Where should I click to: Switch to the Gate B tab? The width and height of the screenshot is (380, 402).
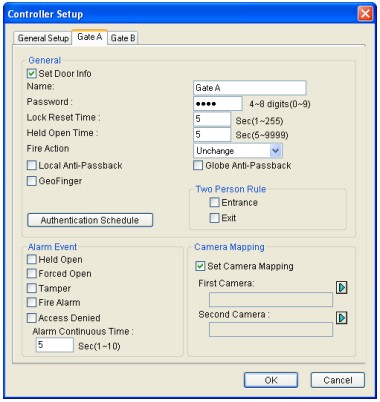coord(123,38)
